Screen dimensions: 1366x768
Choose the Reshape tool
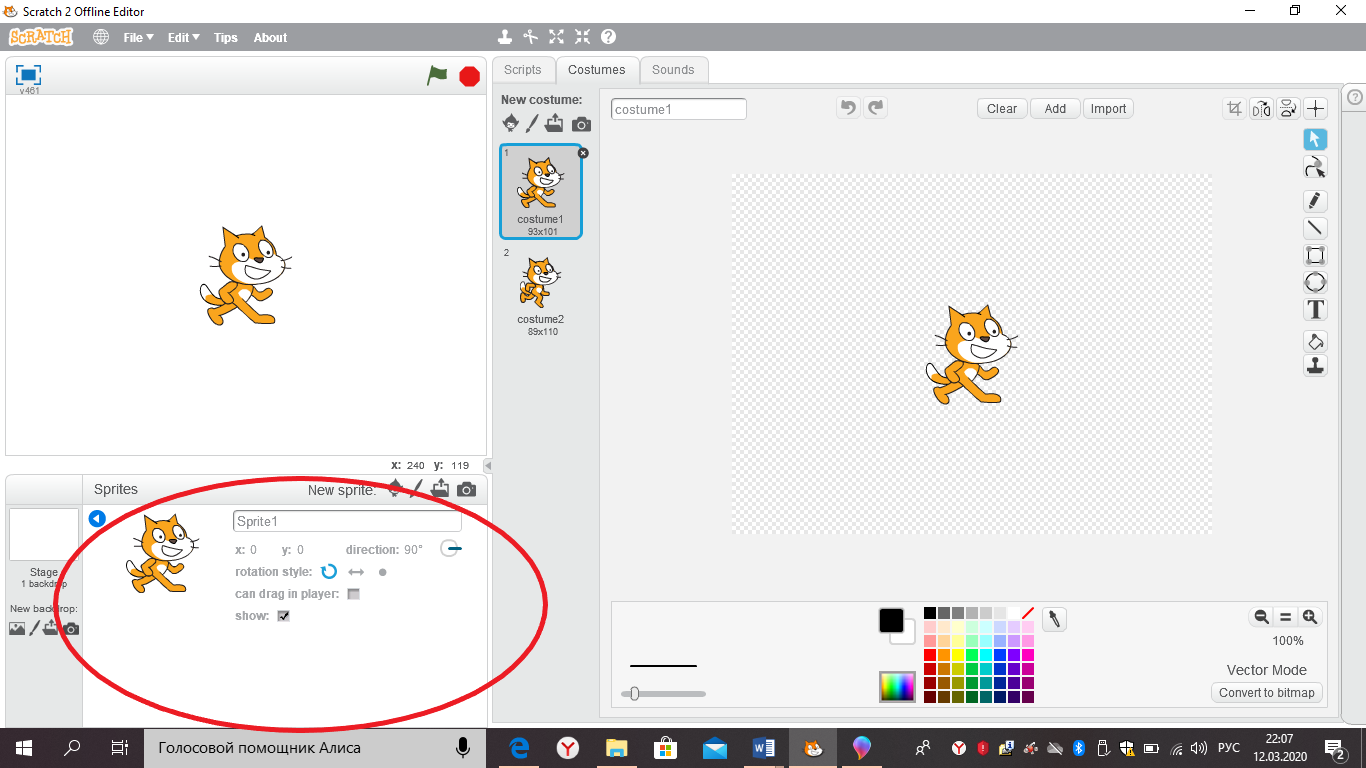[1316, 167]
